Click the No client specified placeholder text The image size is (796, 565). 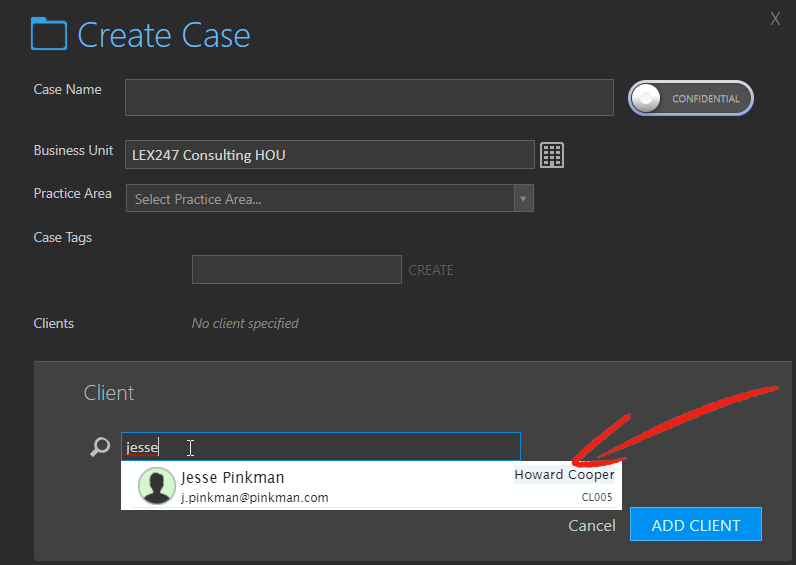(x=245, y=323)
